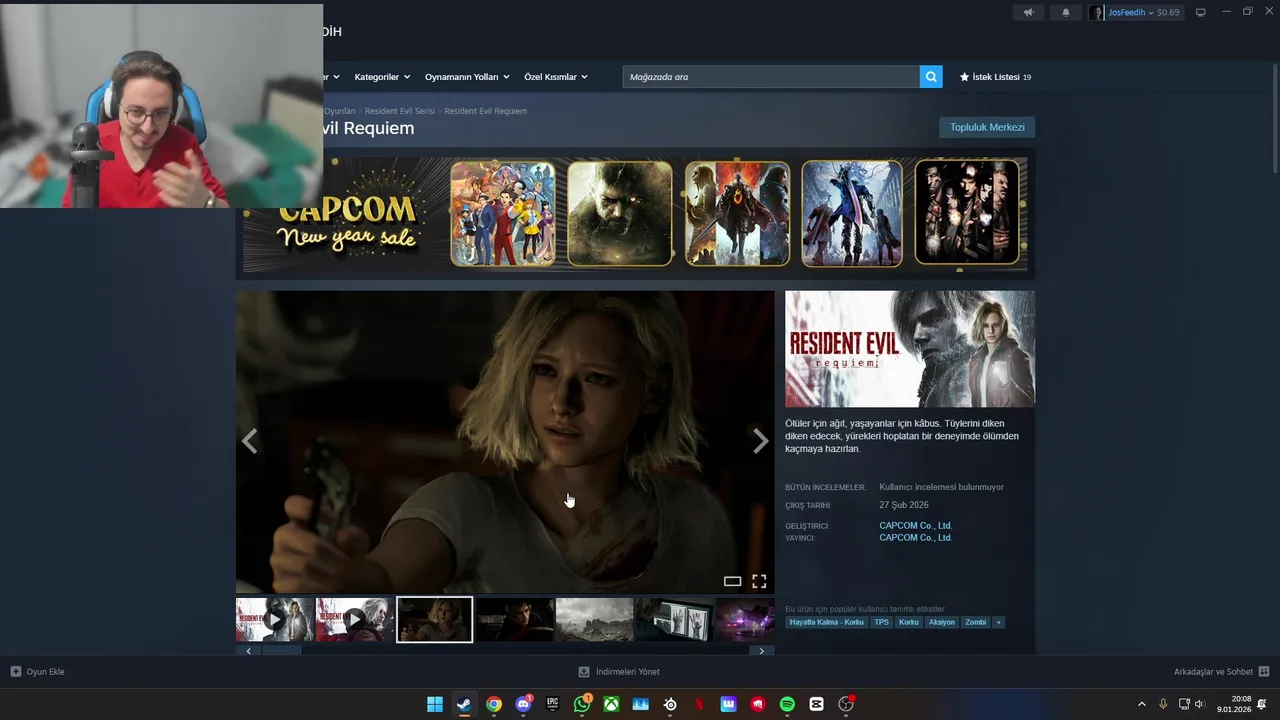Viewport: 1280px width, 720px height.
Task: Show the next screenshot with right arrow
Action: pos(760,441)
